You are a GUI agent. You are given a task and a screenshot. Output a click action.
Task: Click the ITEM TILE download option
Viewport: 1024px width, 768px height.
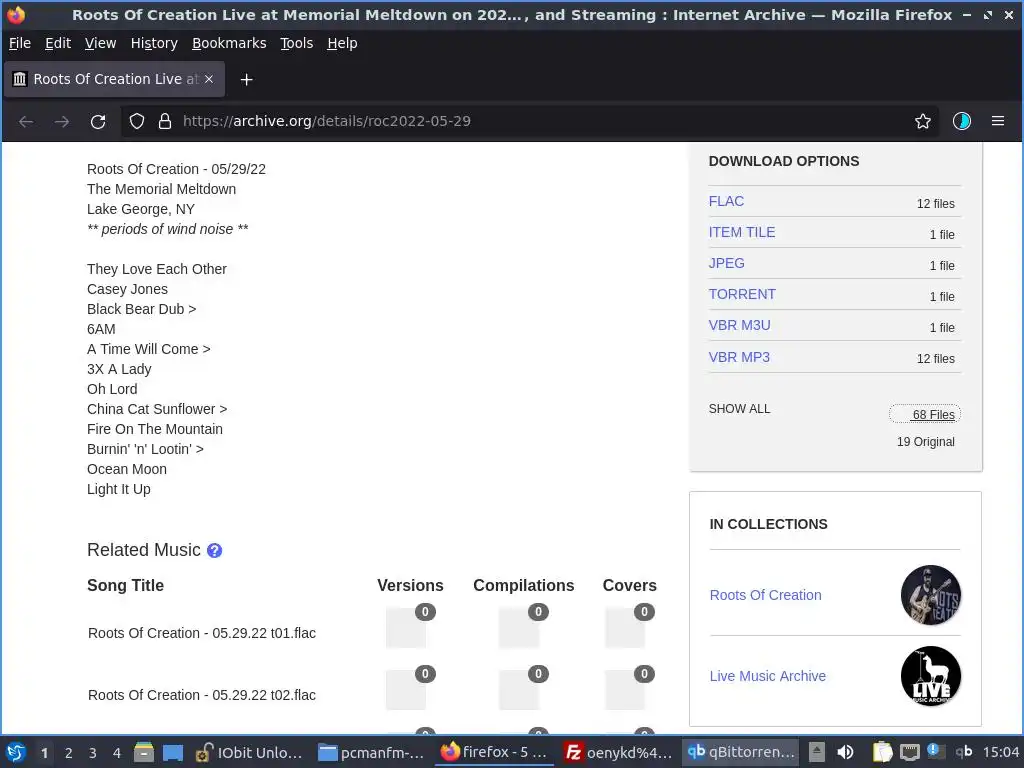pos(742,232)
